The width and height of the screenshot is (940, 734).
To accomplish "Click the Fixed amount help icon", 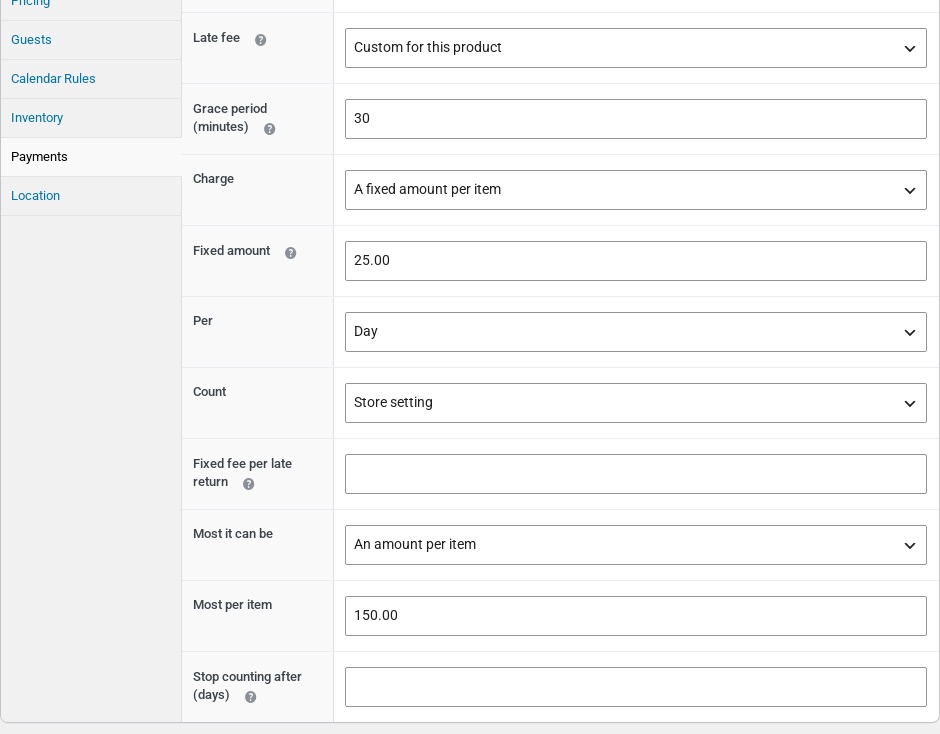I will 290,252.
